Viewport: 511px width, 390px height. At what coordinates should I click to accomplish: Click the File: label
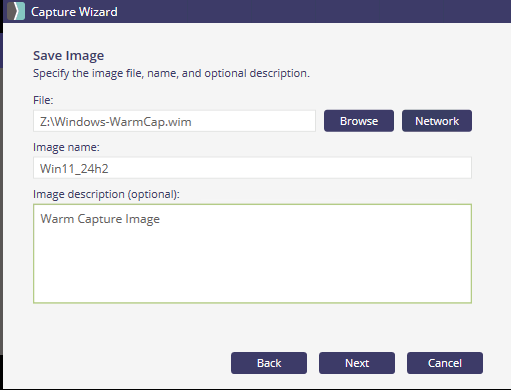point(43,100)
